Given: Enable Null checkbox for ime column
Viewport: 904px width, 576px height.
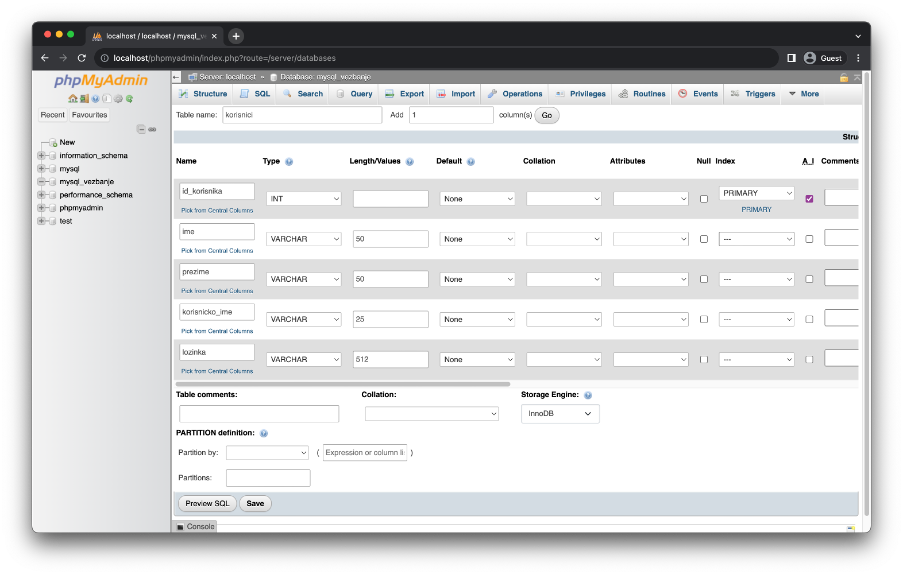Looking at the screenshot, I should [703, 239].
